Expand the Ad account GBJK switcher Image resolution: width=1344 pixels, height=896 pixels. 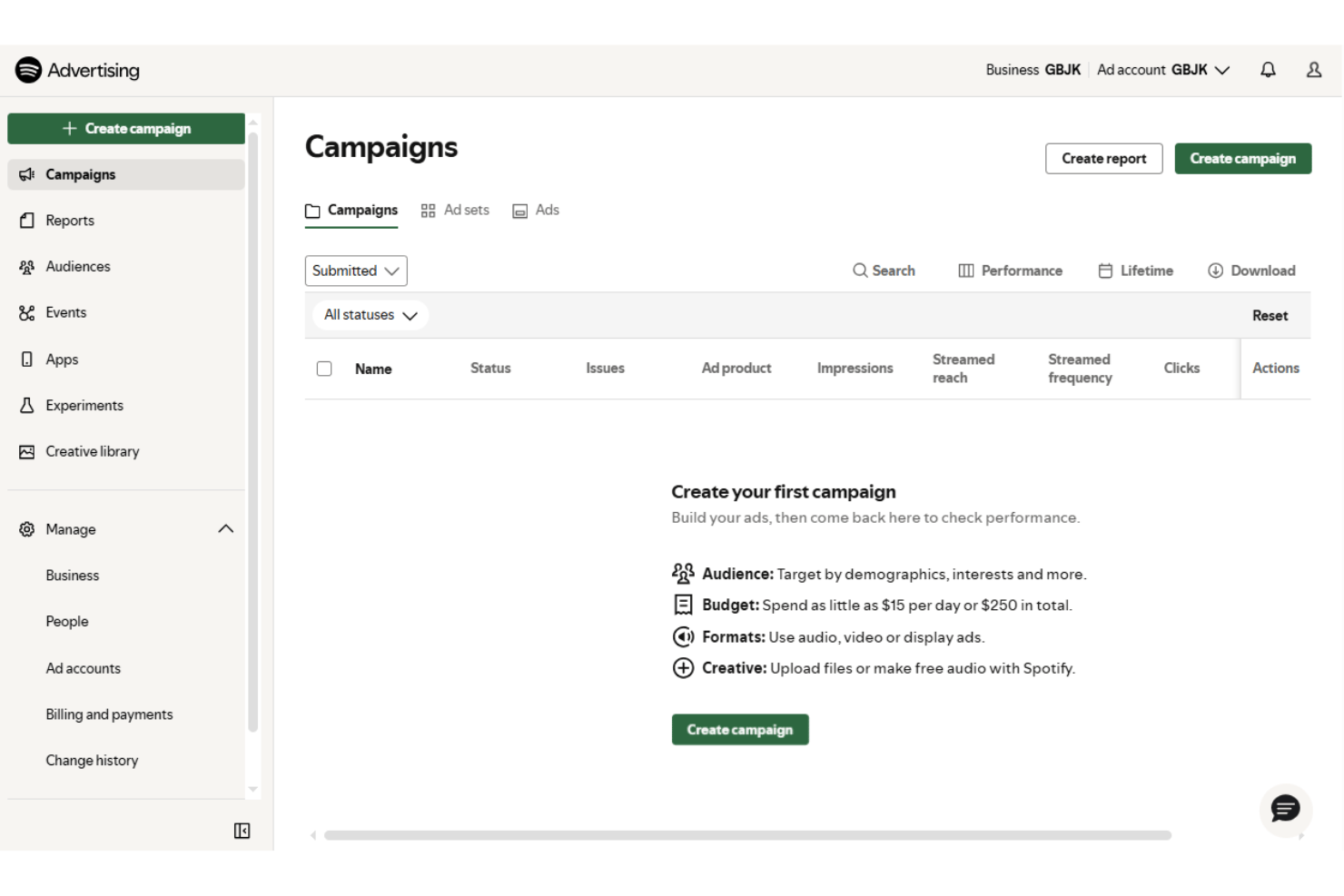click(x=1163, y=70)
